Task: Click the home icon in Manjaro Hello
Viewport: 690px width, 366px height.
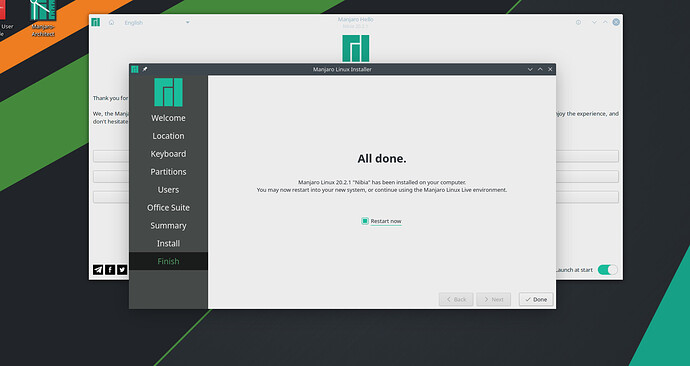Action: click(x=111, y=22)
